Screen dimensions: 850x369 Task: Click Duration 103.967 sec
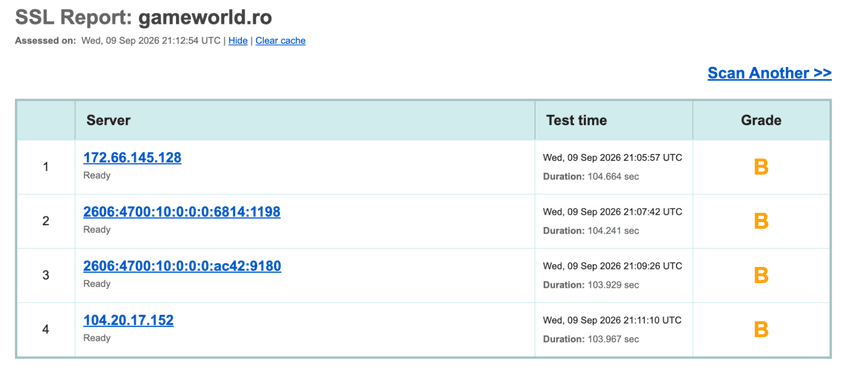click(x=591, y=339)
